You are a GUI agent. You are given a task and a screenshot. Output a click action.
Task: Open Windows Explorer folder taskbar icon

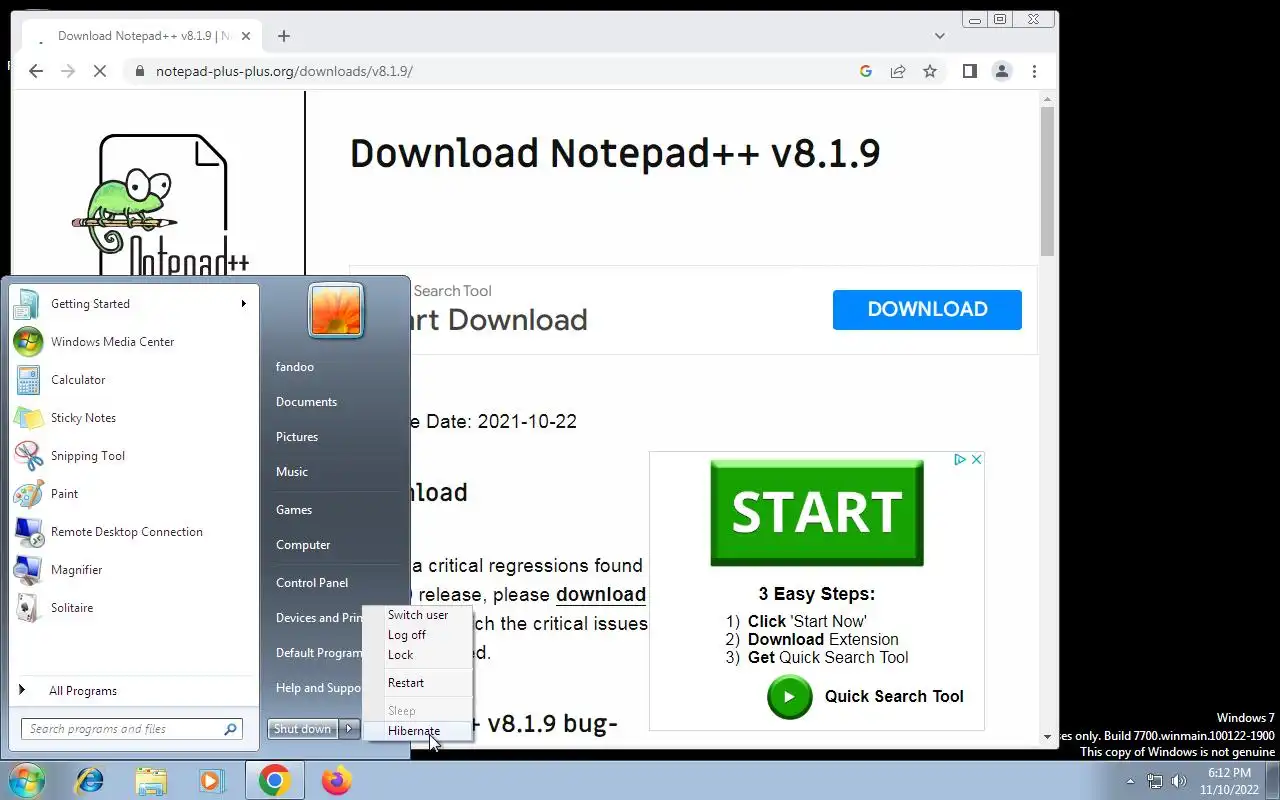point(151,780)
